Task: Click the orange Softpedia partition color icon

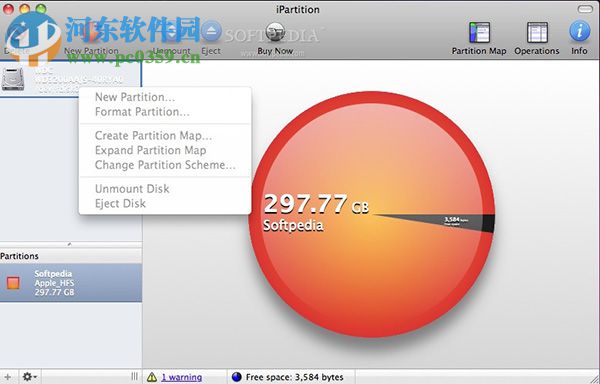Action: click(x=13, y=283)
